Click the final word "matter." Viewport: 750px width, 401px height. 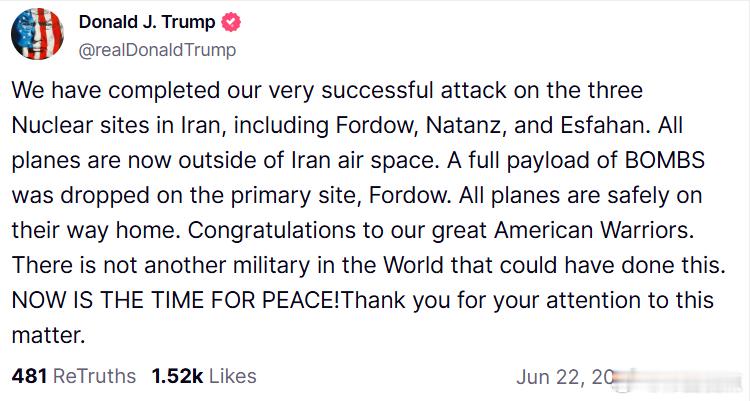(48, 335)
